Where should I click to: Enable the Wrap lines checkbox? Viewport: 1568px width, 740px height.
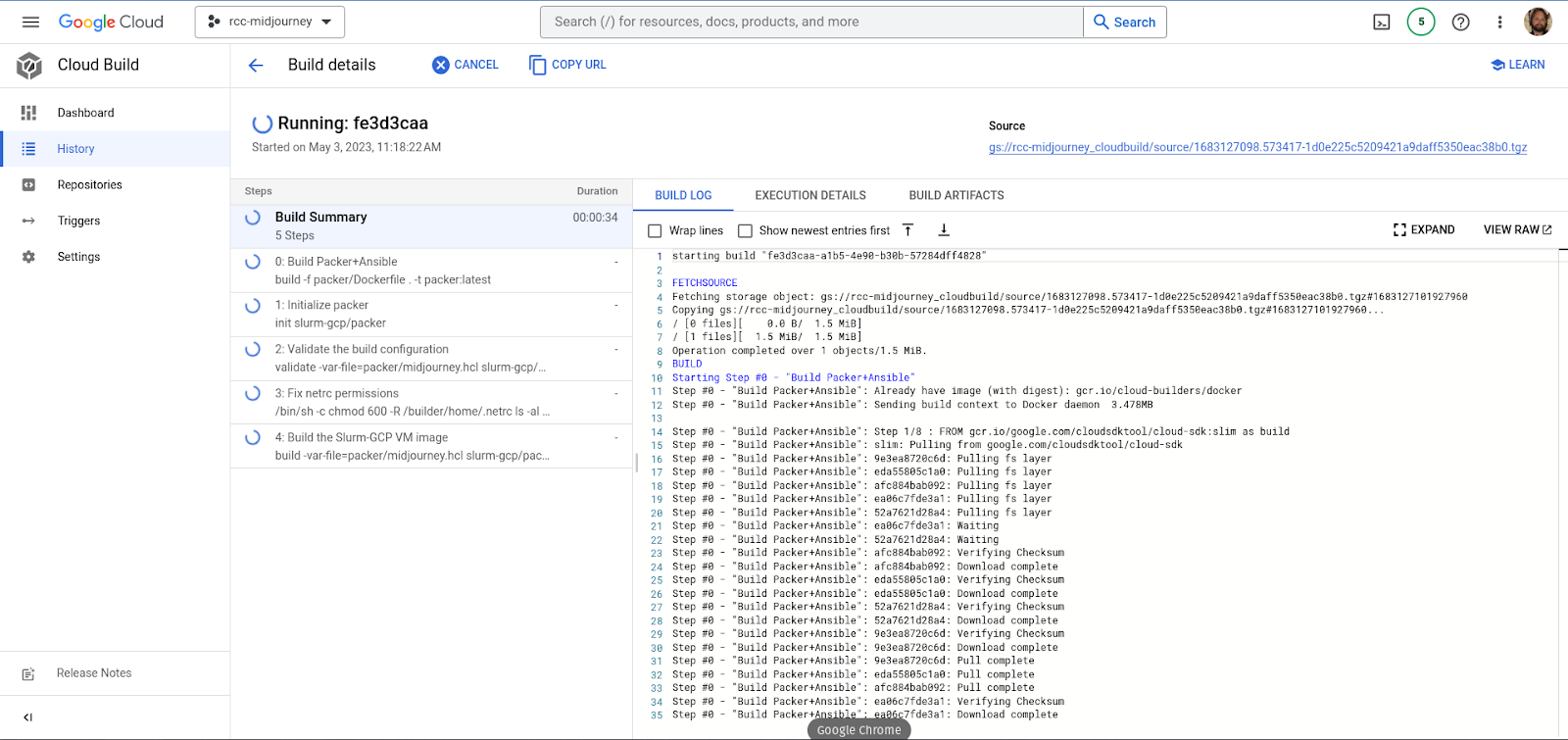click(x=655, y=231)
